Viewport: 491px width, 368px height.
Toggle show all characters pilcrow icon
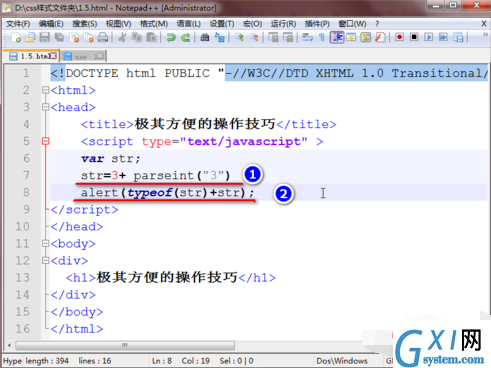tap(322, 37)
